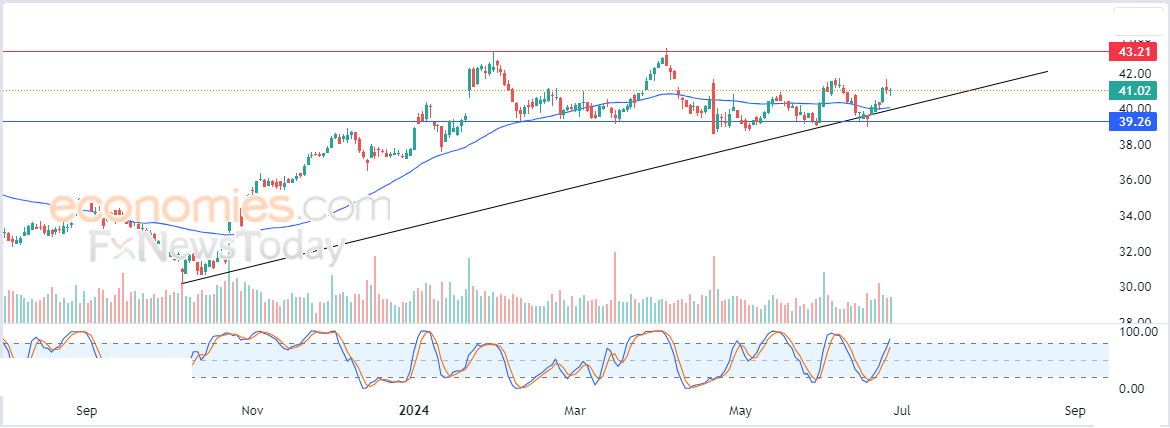Click the 100.00 stochastic scale label
The image size is (1170, 428).
click(1136, 331)
